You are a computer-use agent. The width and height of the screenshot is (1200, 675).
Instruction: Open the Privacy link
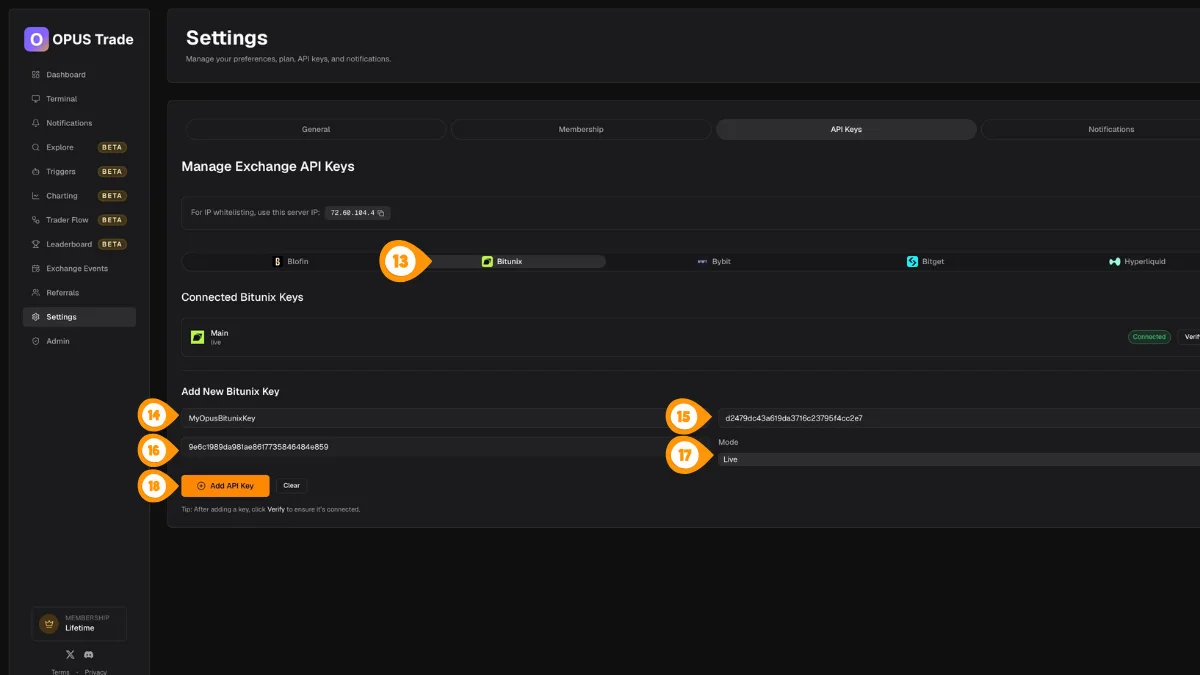click(x=95, y=672)
